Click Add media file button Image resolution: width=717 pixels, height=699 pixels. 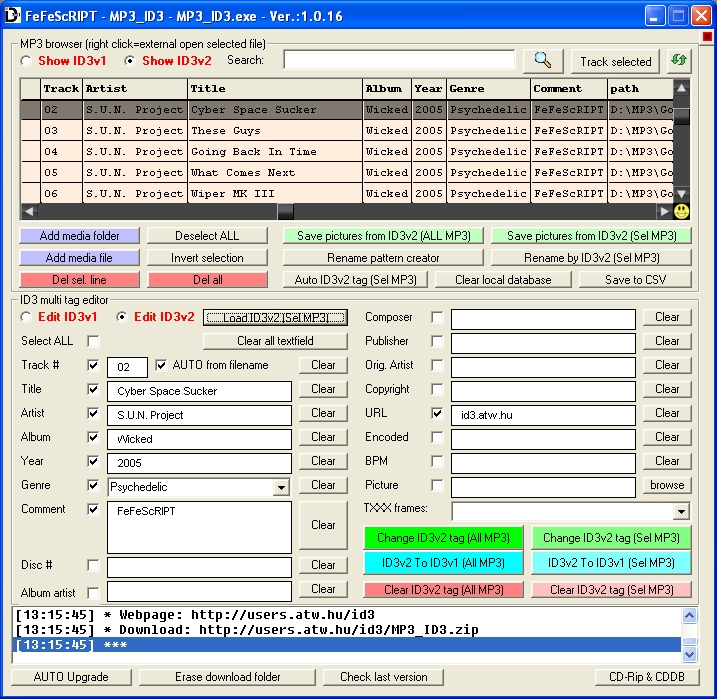pyautogui.click(x=80, y=258)
